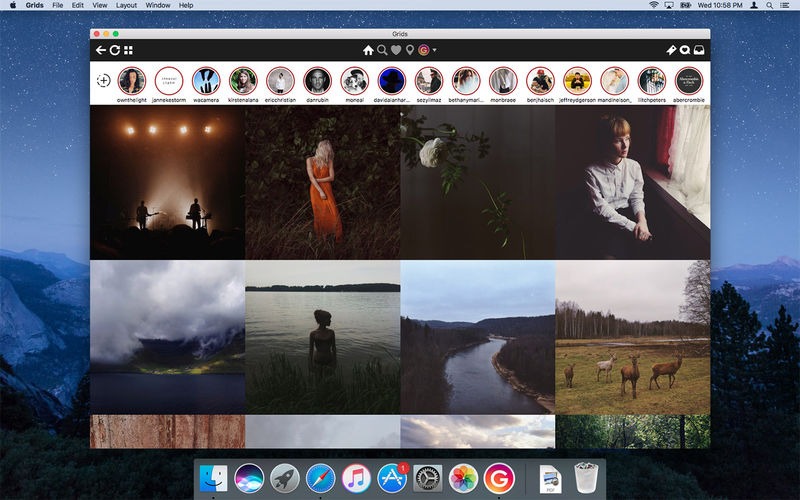Open the photo of deer in field

pos(633,338)
